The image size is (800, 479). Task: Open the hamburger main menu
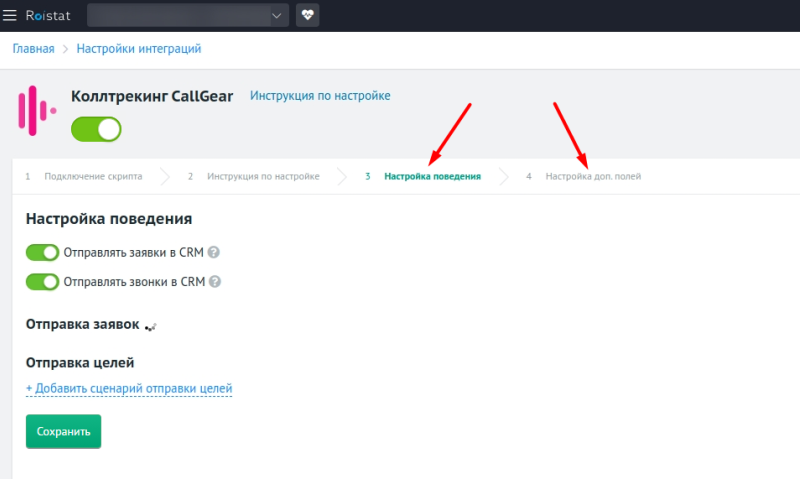coord(9,15)
